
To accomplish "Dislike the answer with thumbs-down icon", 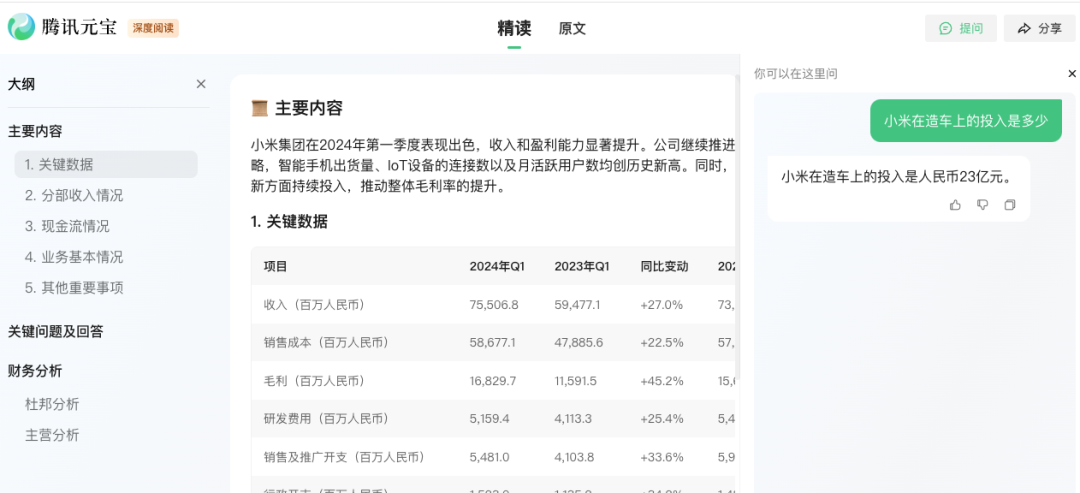I will point(983,204).
